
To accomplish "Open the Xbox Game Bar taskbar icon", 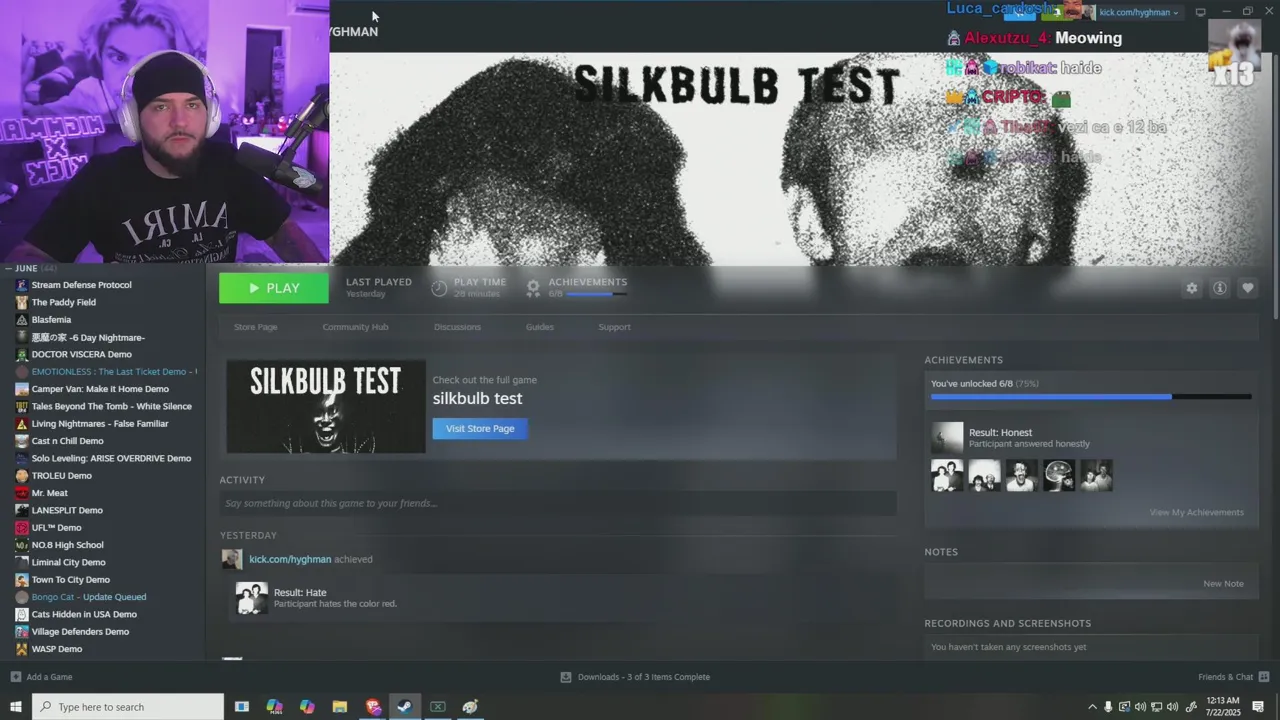I will pos(438,707).
